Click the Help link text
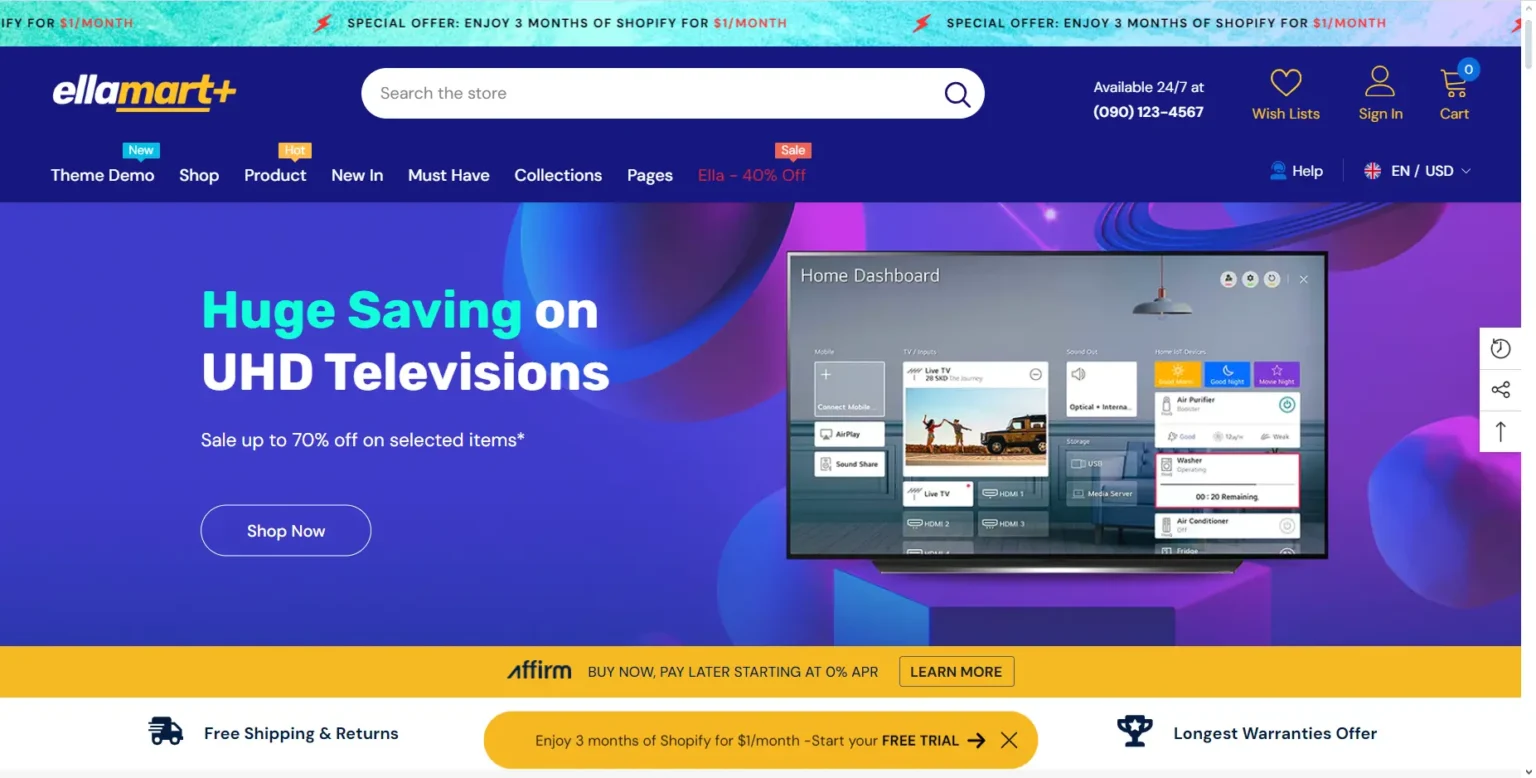The image size is (1536, 778). tap(1307, 171)
